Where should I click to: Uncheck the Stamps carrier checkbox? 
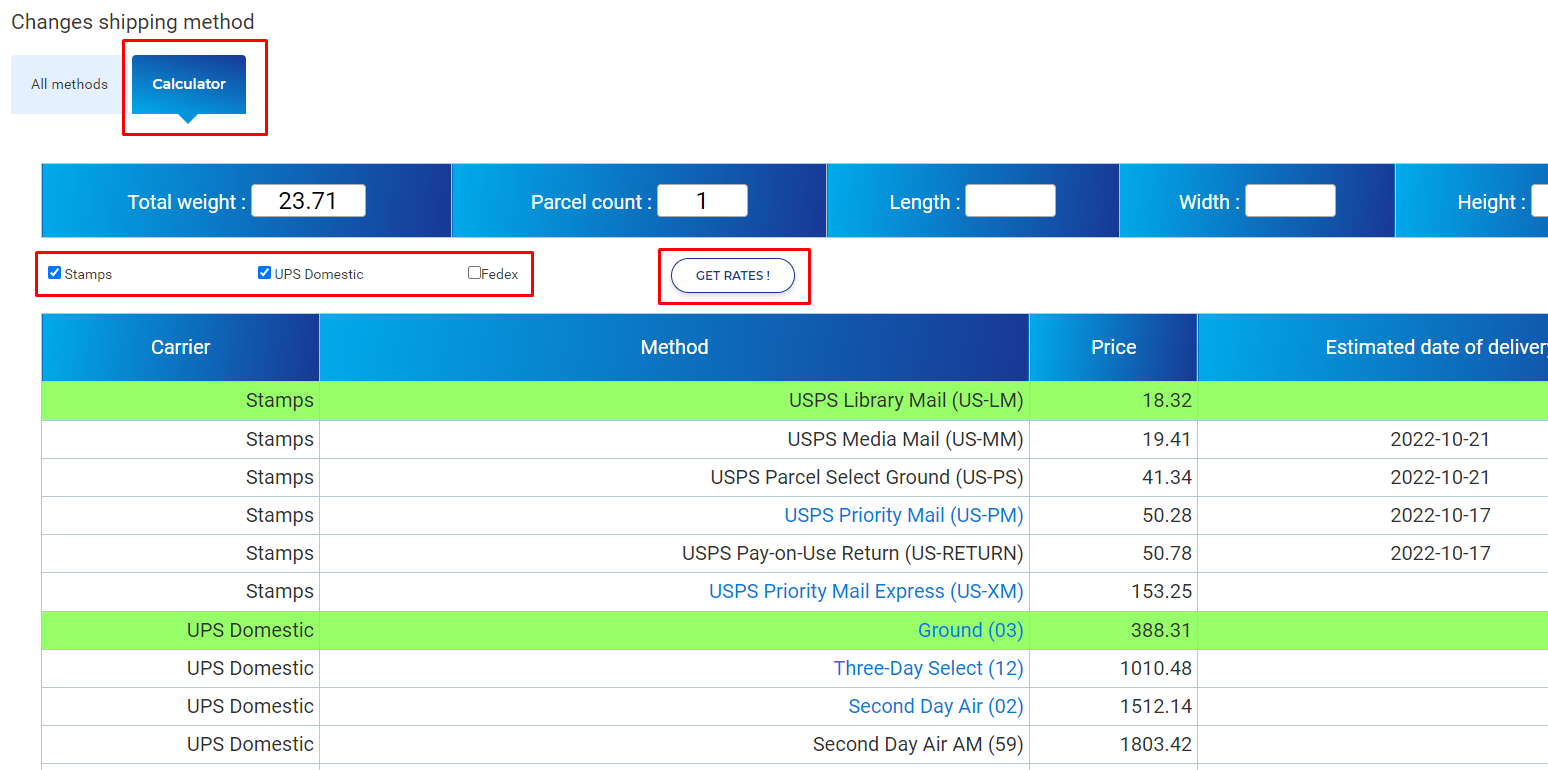coord(55,272)
